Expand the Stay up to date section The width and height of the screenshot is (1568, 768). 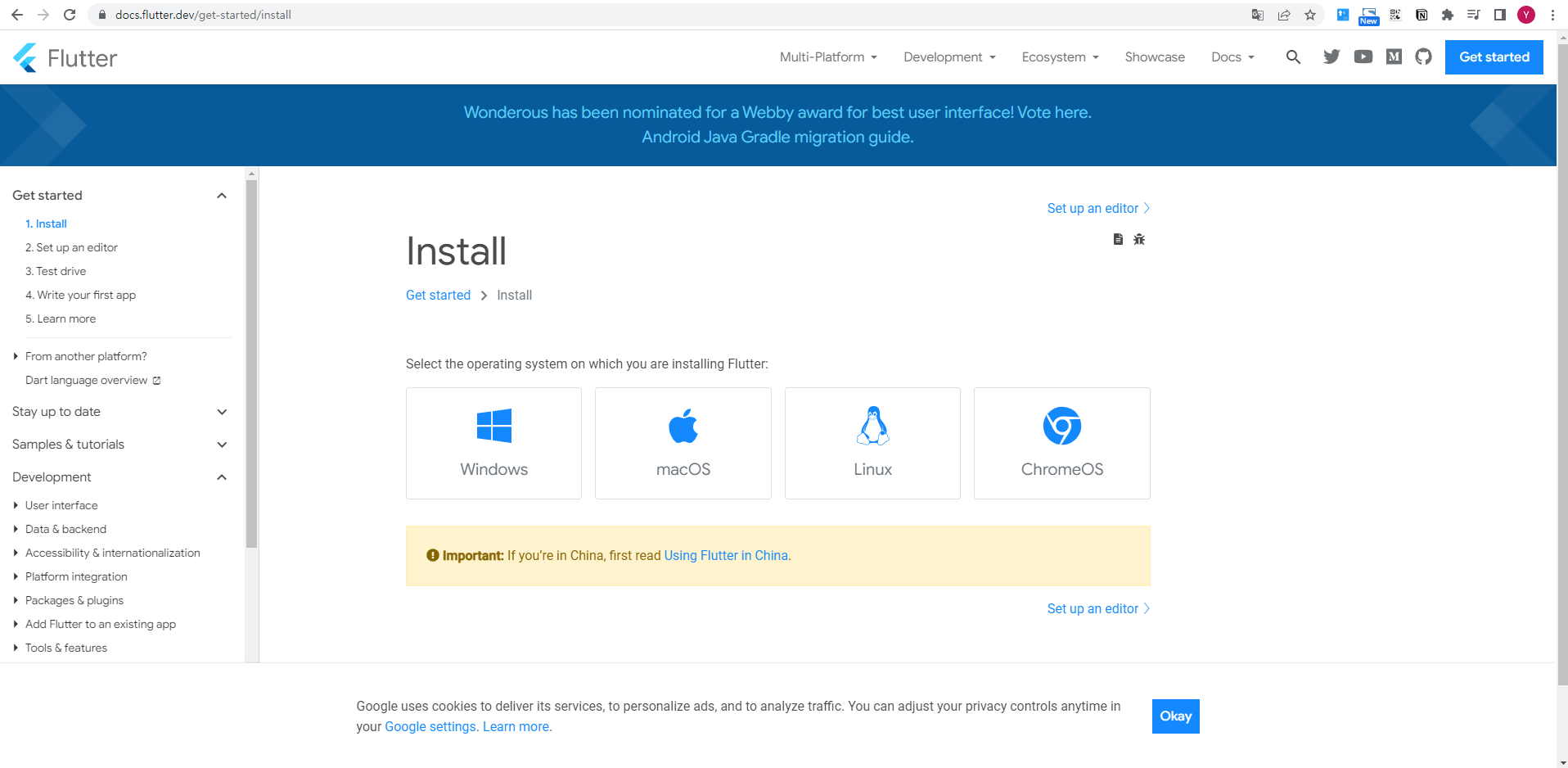pyautogui.click(x=221, y=412)
